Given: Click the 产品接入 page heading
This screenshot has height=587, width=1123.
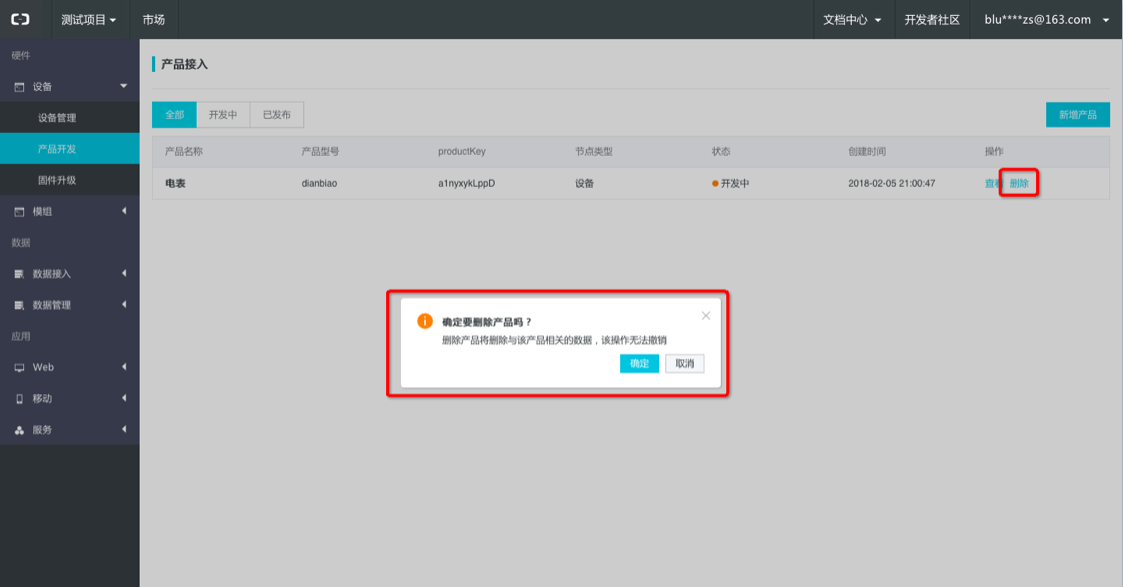Looking at the screenshot, I should (x=184, y=64).
